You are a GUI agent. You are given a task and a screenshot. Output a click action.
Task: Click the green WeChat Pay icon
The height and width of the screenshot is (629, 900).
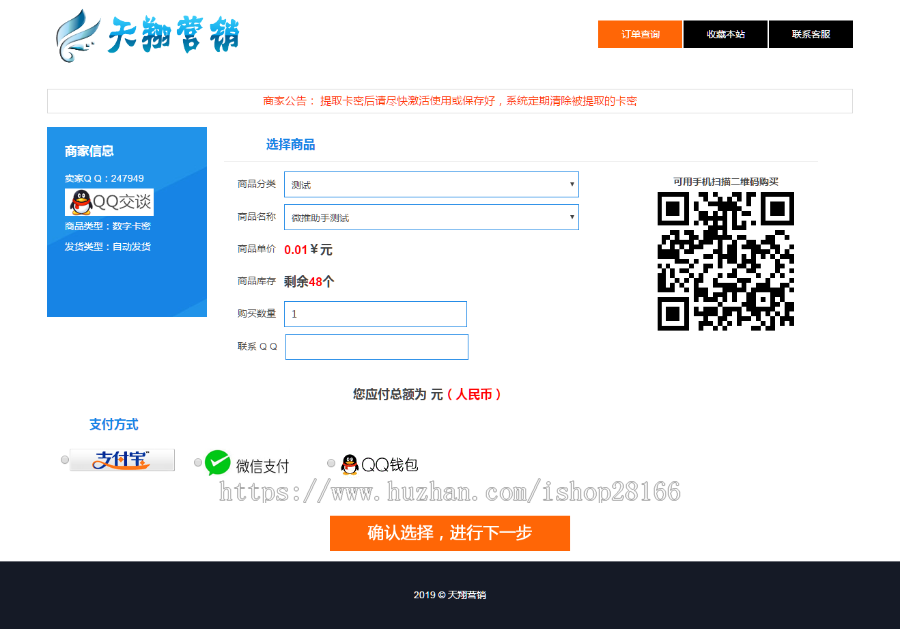216,462
